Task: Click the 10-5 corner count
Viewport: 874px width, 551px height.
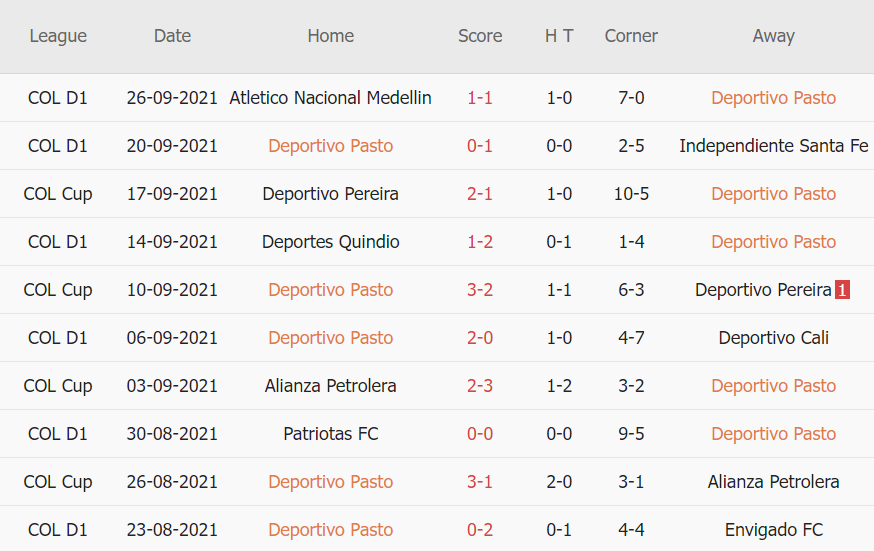Action: [x=631, y=194]
